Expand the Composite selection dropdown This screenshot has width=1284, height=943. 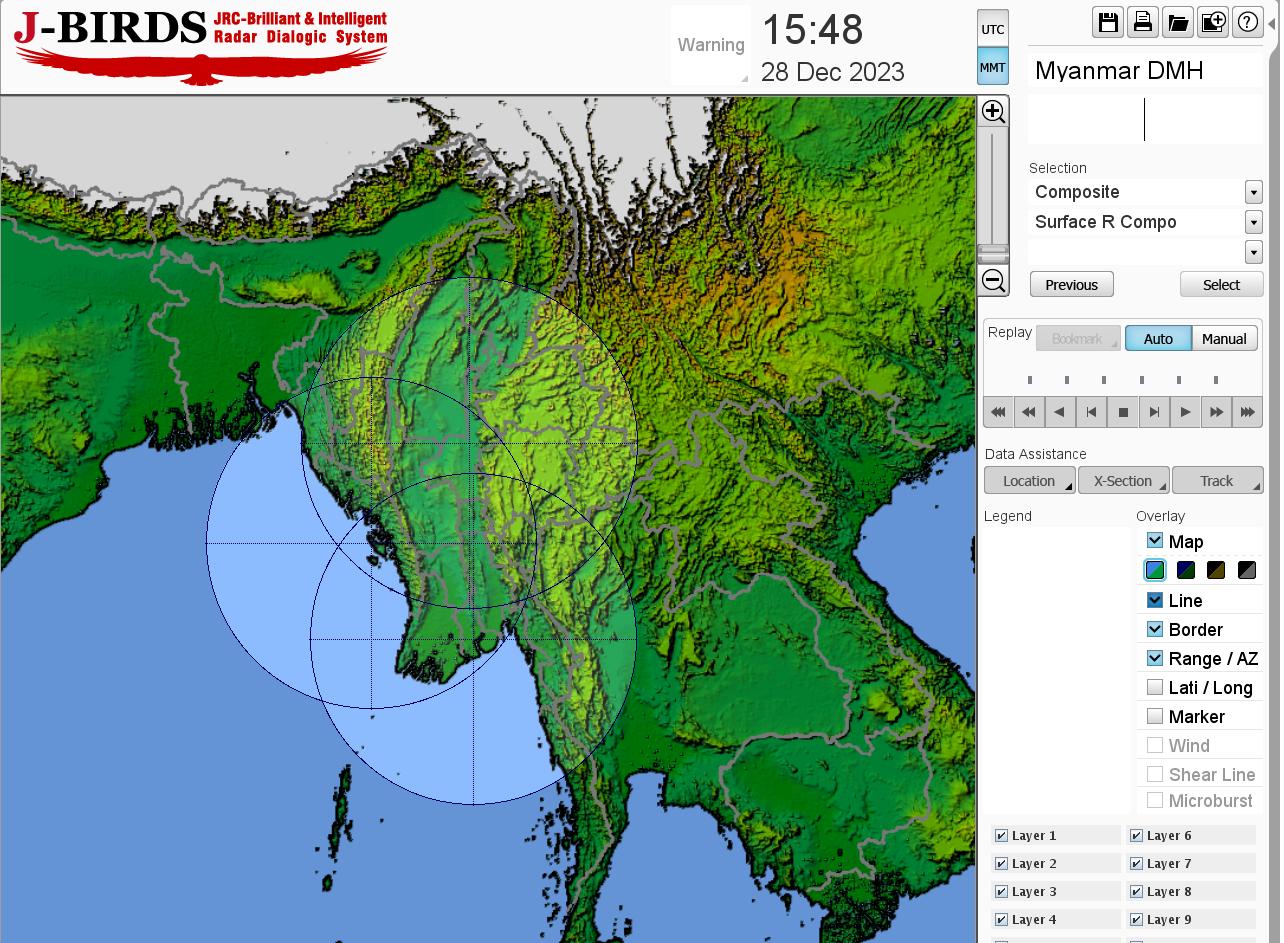[x=1253, y=192]
